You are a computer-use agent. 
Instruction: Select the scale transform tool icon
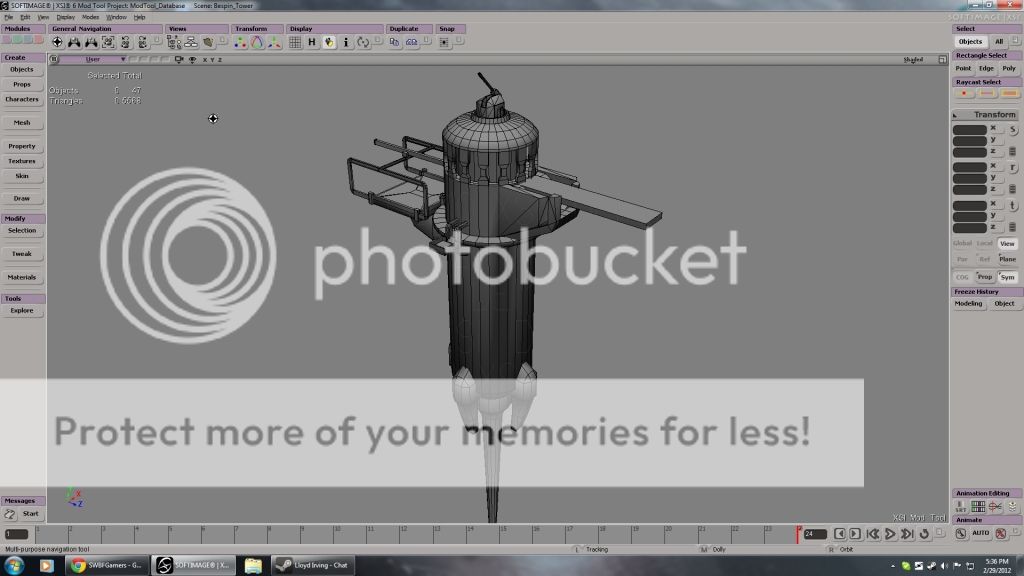[x=240, y=42]
